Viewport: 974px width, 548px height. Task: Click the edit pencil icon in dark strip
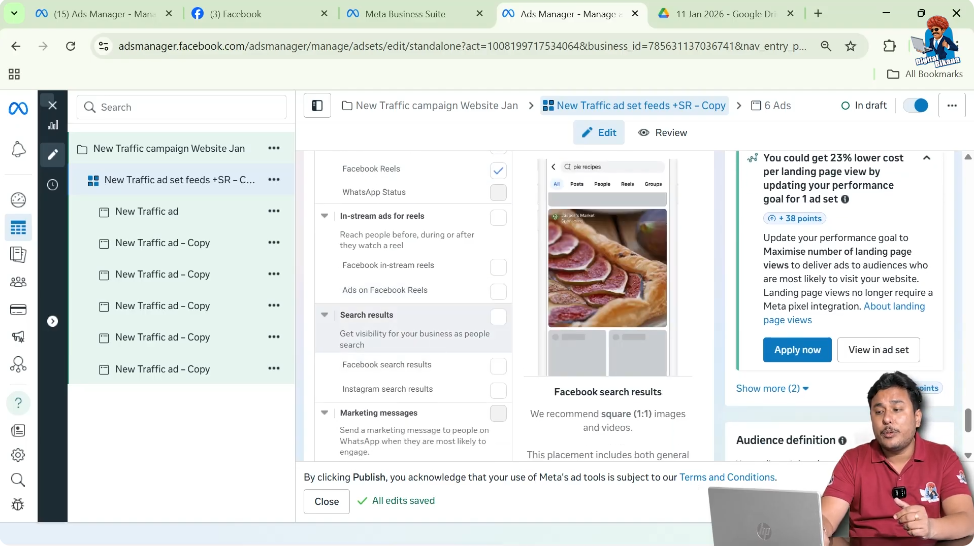pyautogui.click(x=53, y=154)
